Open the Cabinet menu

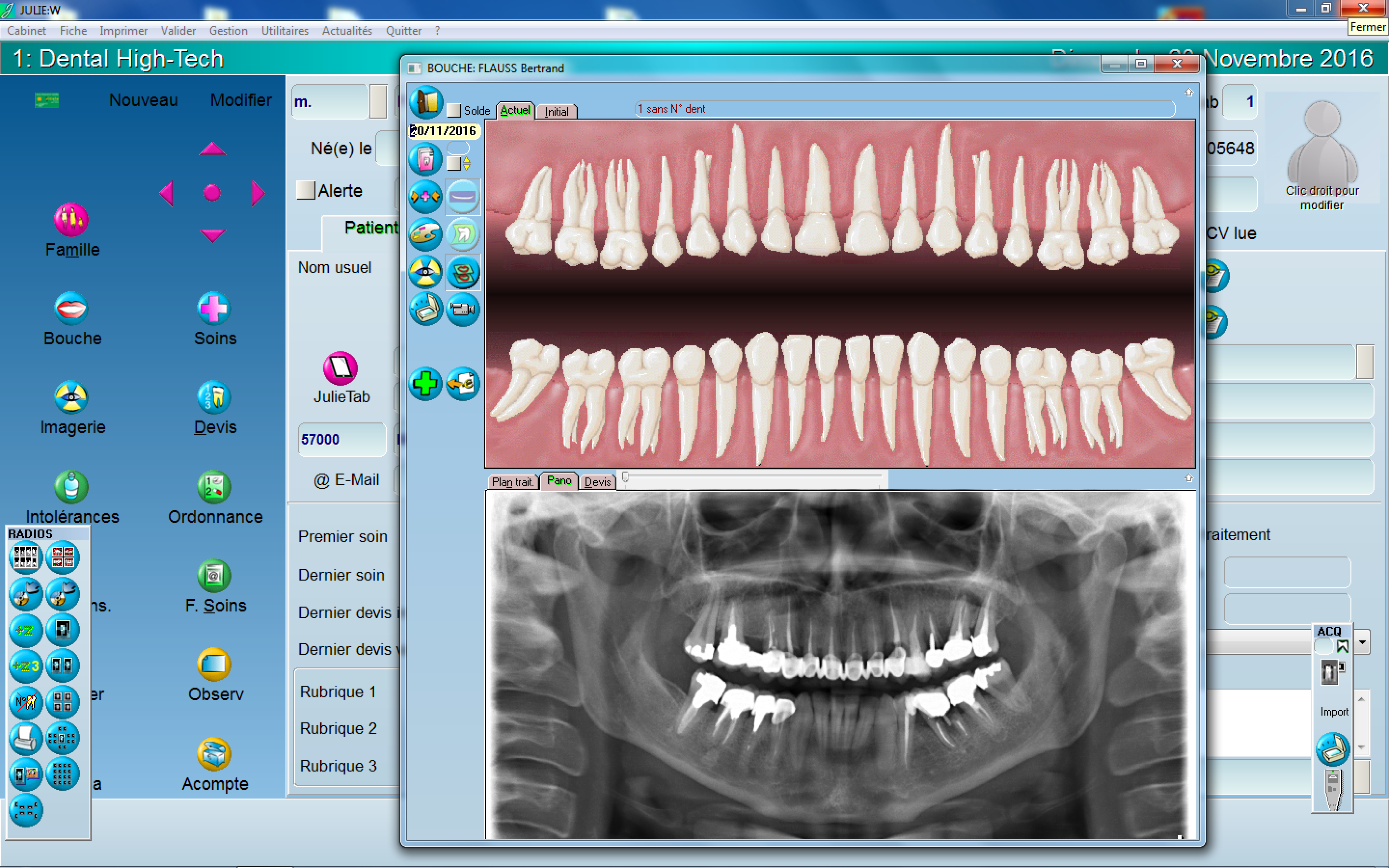(27, 30)
